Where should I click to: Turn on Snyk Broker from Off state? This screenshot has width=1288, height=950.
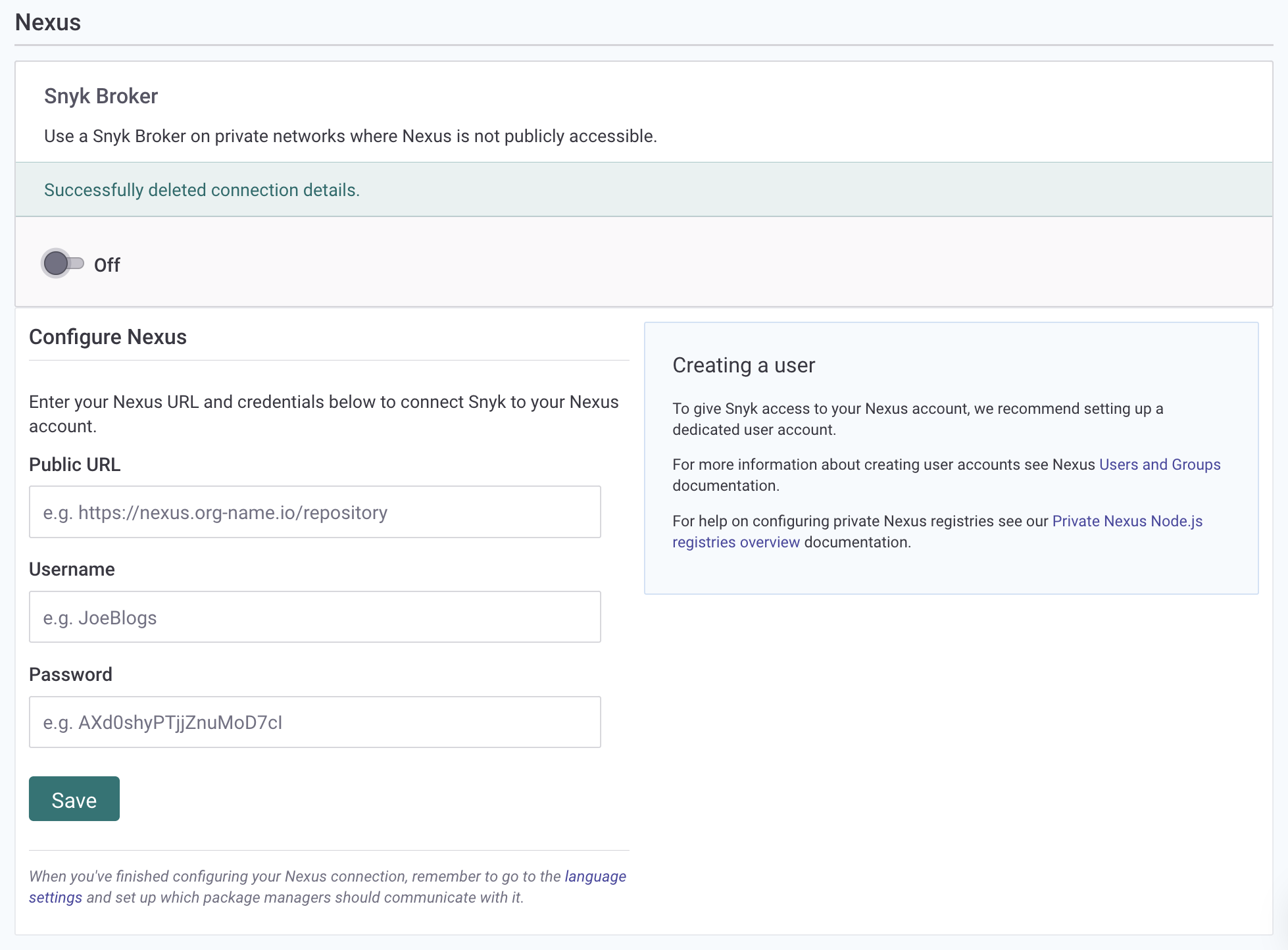pos(62,264)
